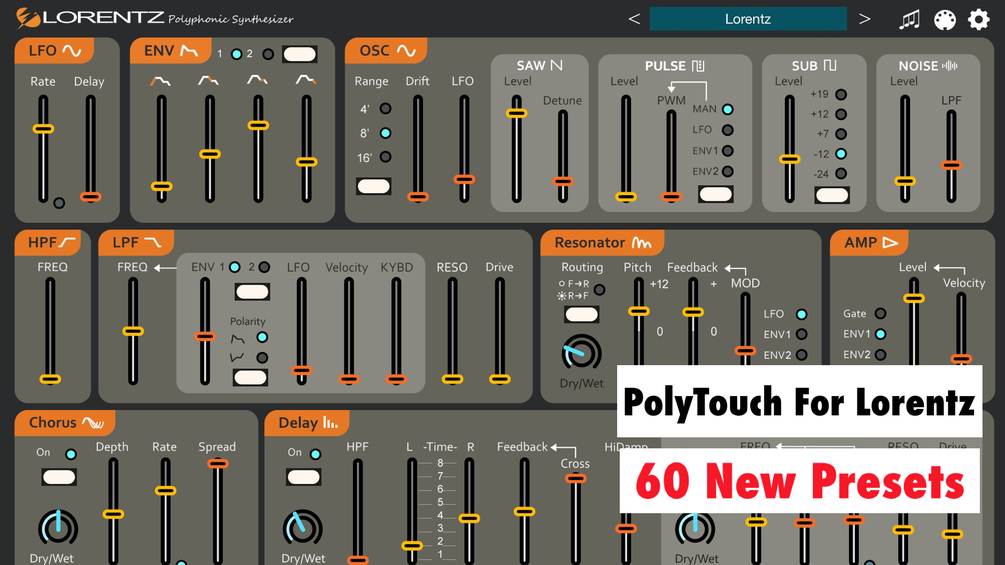
Task: Click the OSC sine wave icon
Action: (406, 51)
